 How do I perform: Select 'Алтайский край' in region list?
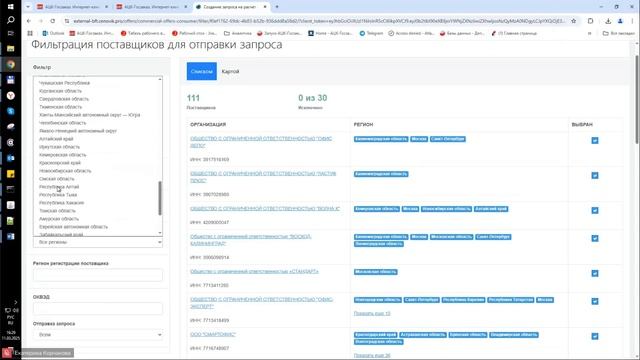[x=56, y=139]
